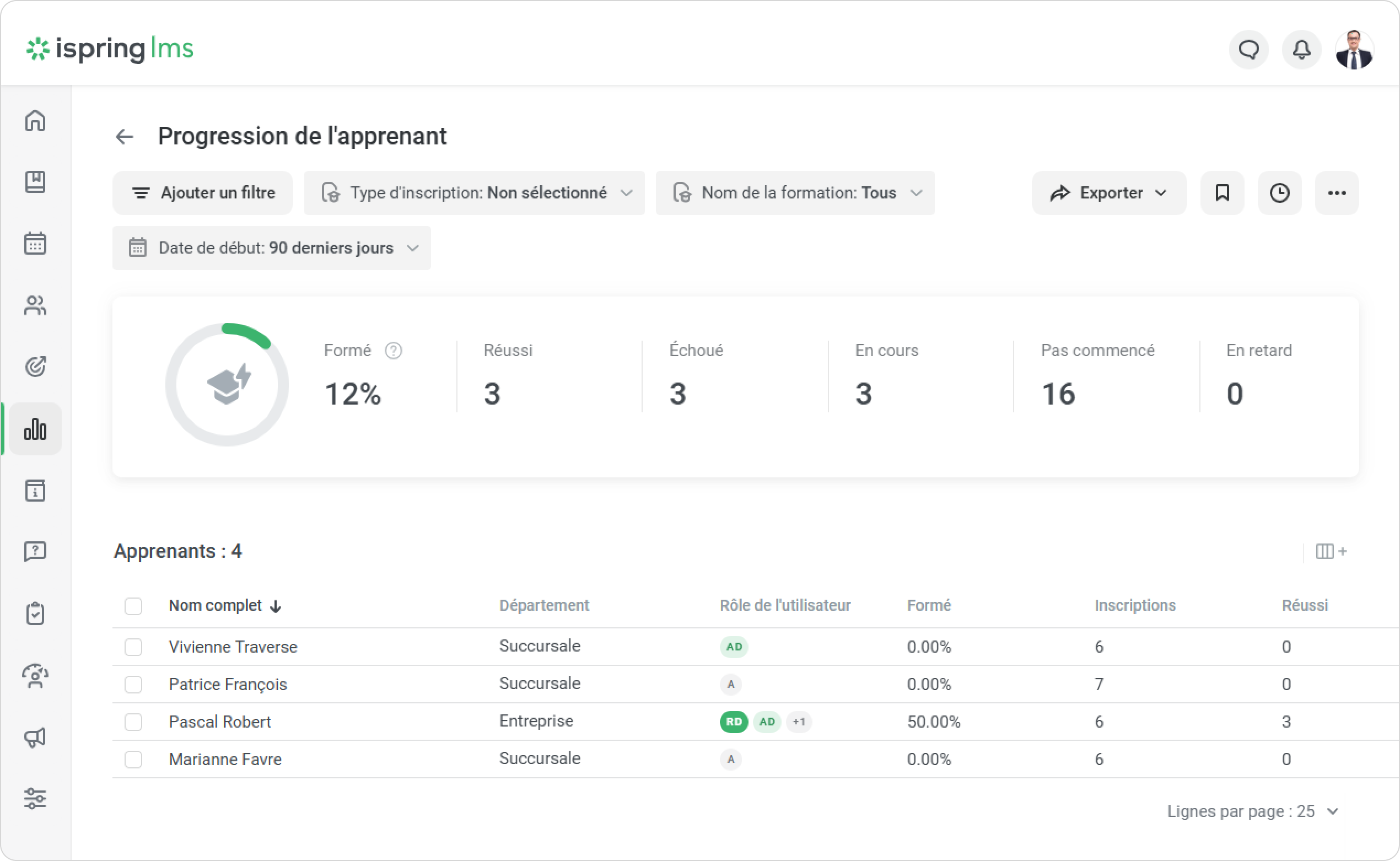Screen dimensions: 1400x861
Task: Open the Exporter menu
Action: [1108, 193]
